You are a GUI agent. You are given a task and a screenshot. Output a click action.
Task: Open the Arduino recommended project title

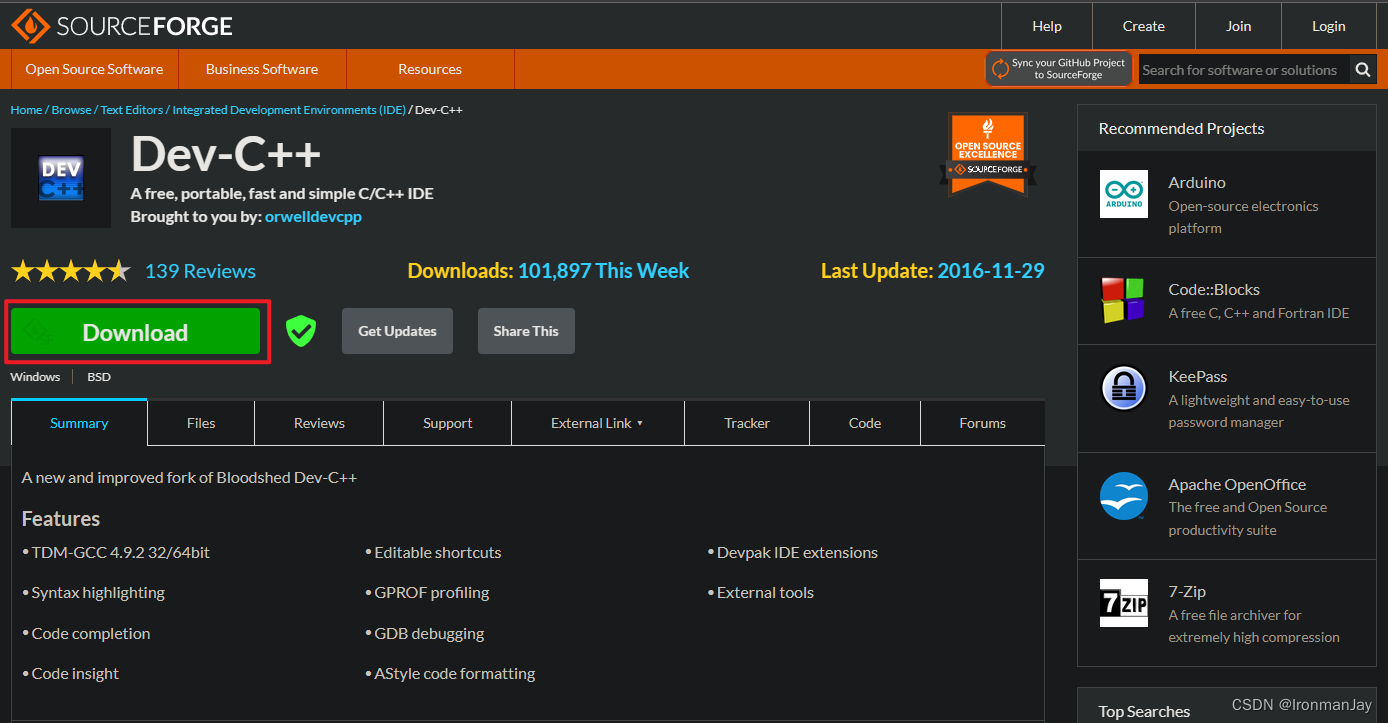(x=1197, y=182)
